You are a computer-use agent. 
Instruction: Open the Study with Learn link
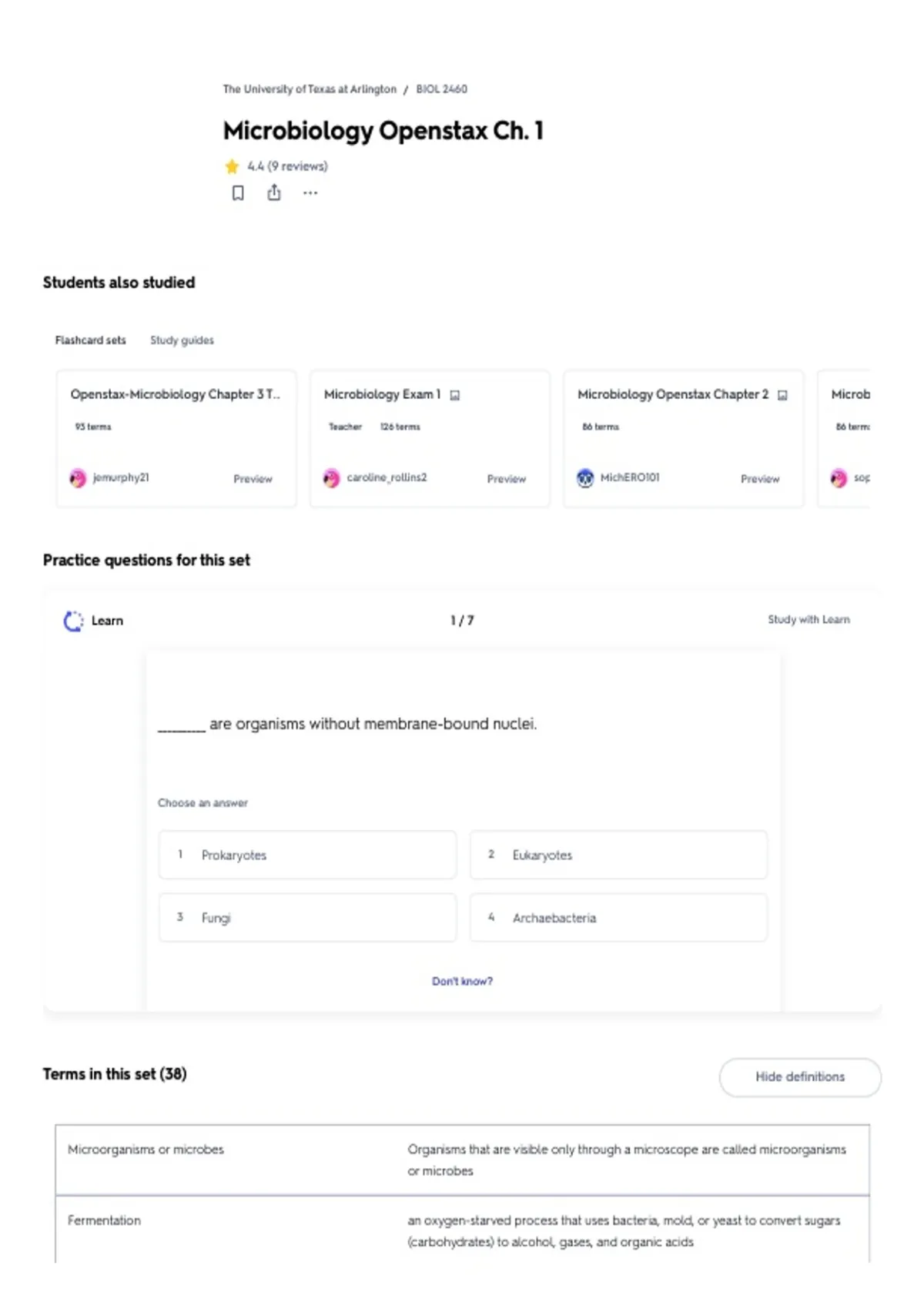click(808, 620)
